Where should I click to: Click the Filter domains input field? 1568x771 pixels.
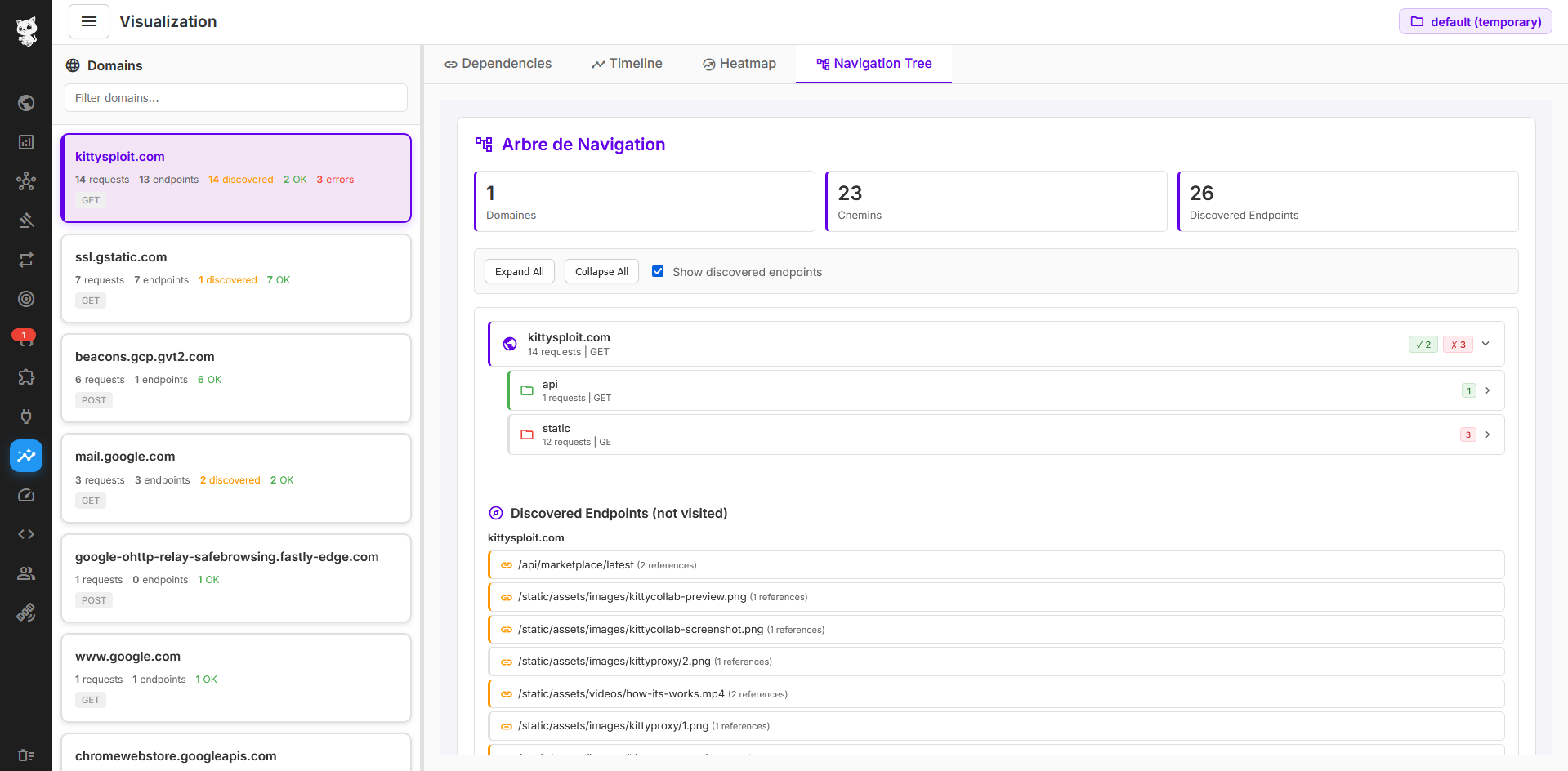[235, 97]
